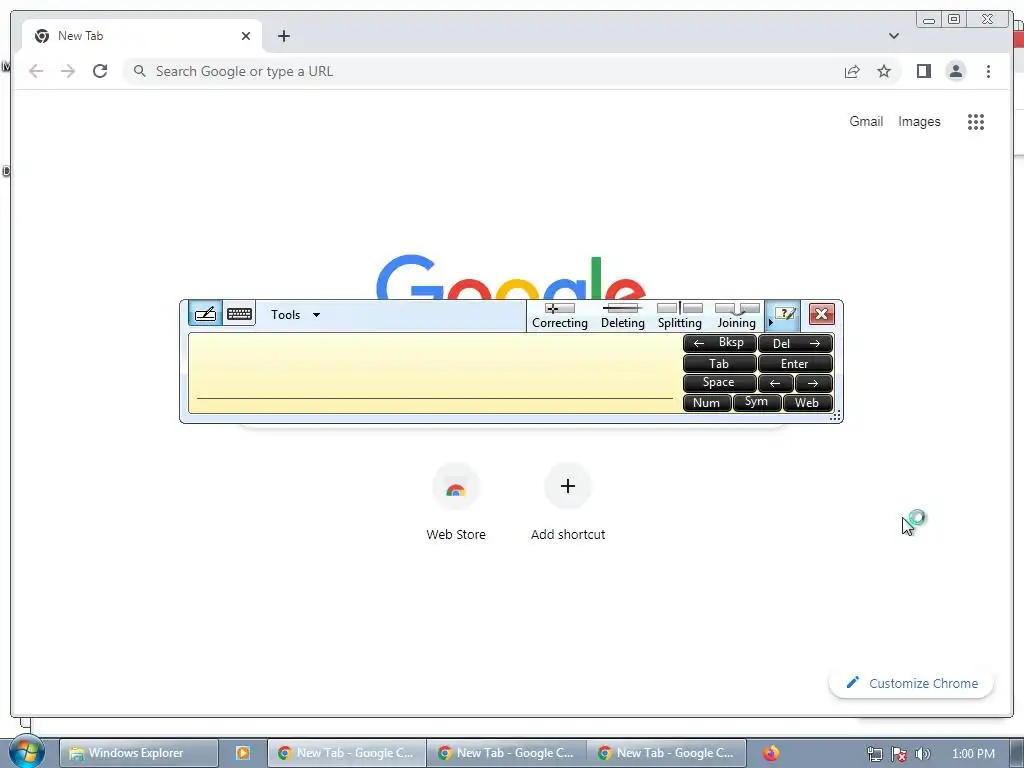Switch to the first New Tab Chrome taskbar item
This screenshot has height=768, width=1024.
[x=347, y=753]
